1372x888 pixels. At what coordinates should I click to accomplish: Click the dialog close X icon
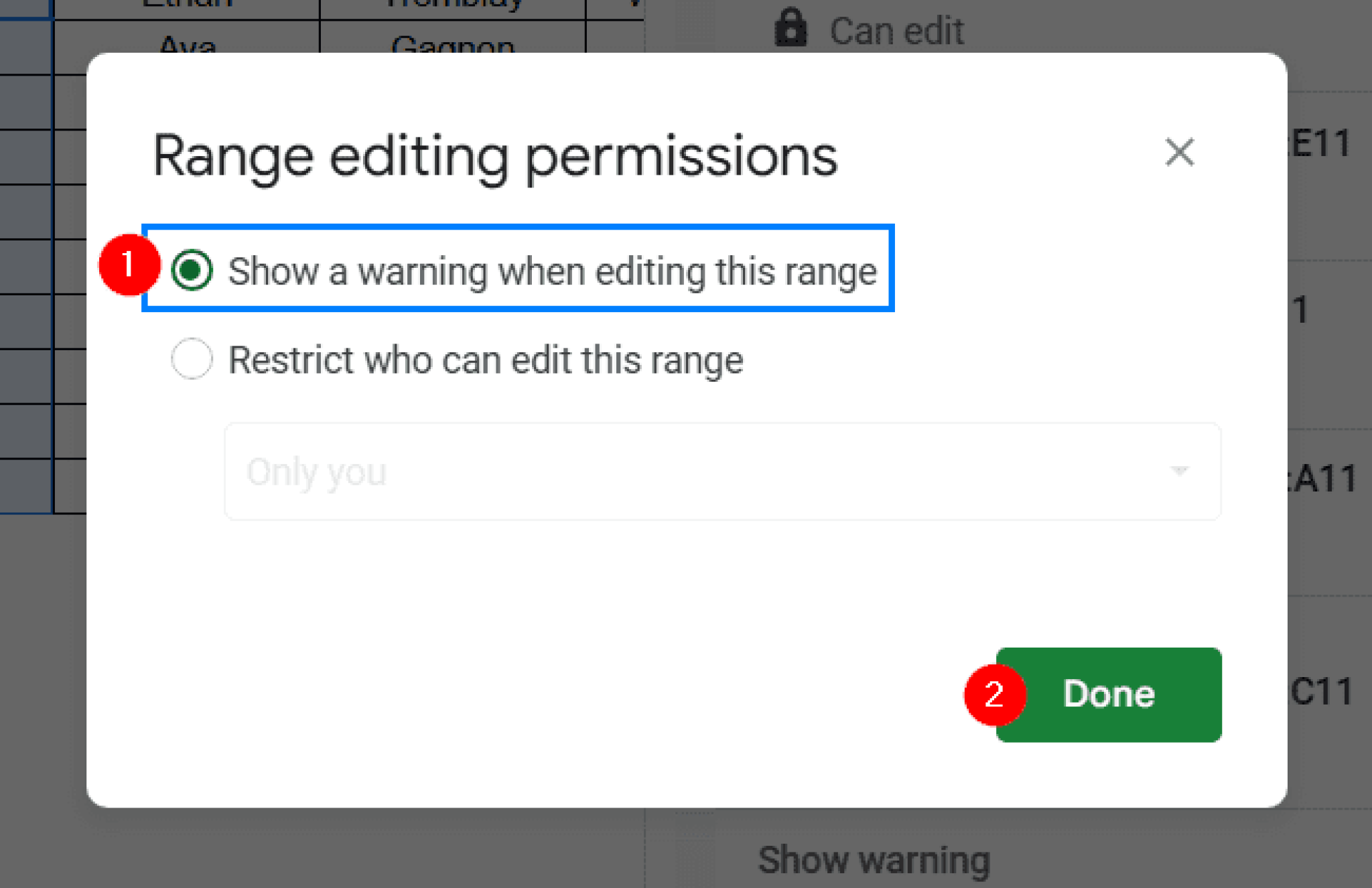[x=1180, y=153]
